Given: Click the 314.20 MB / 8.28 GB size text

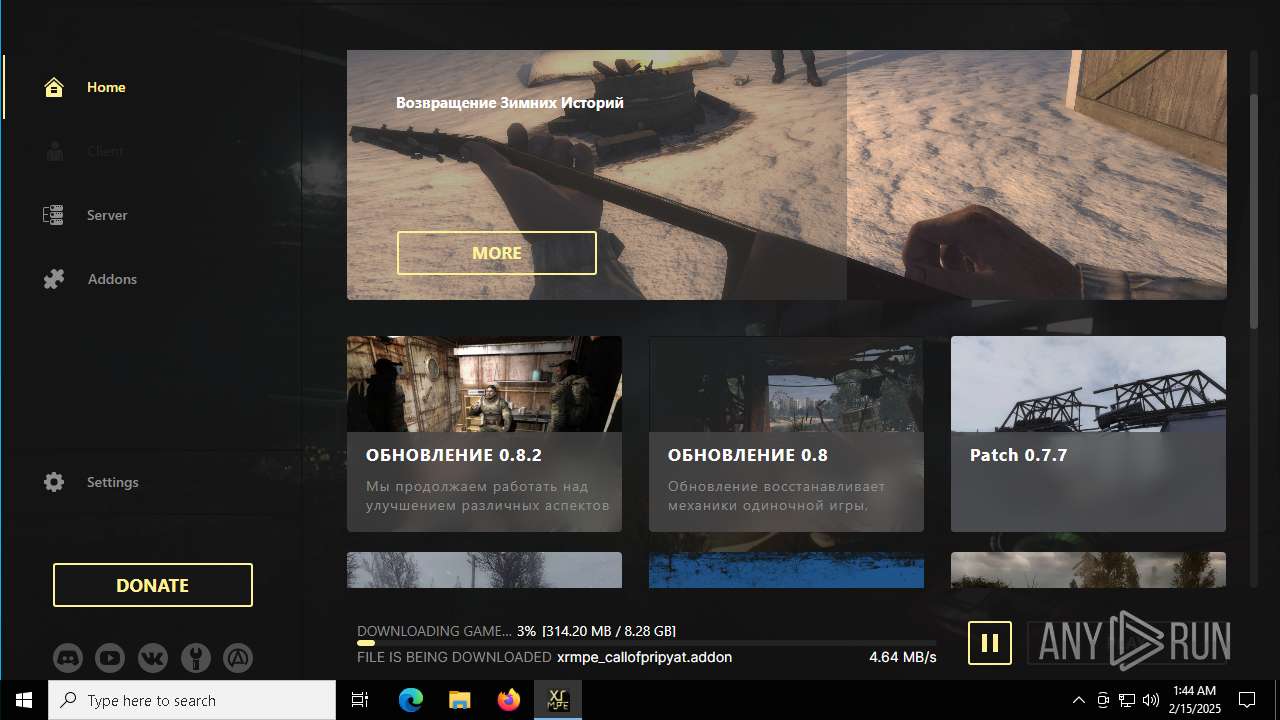Looking at the screenshot, I should [609, 631].
